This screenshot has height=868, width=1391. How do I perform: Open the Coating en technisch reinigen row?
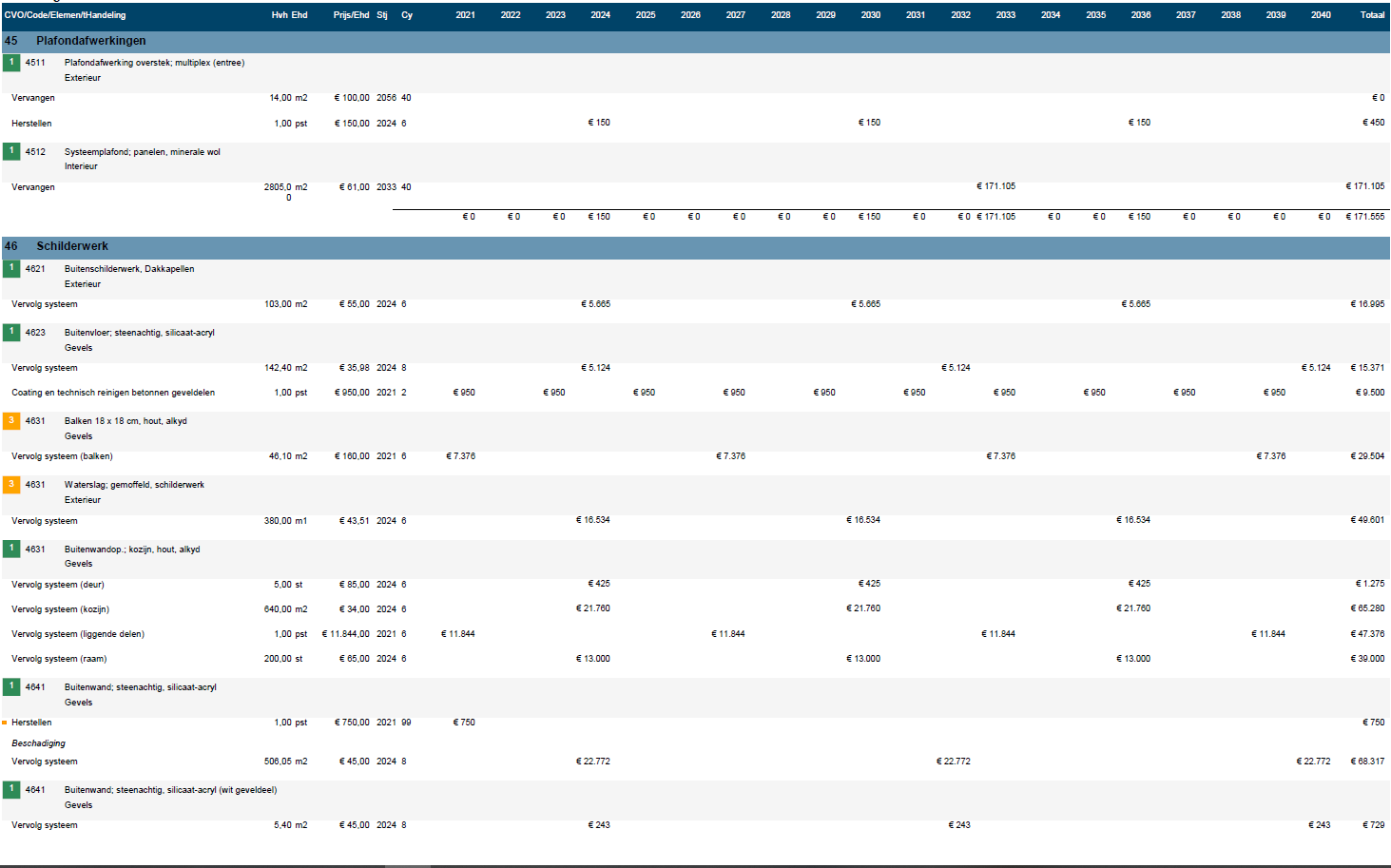pos(112,393)
